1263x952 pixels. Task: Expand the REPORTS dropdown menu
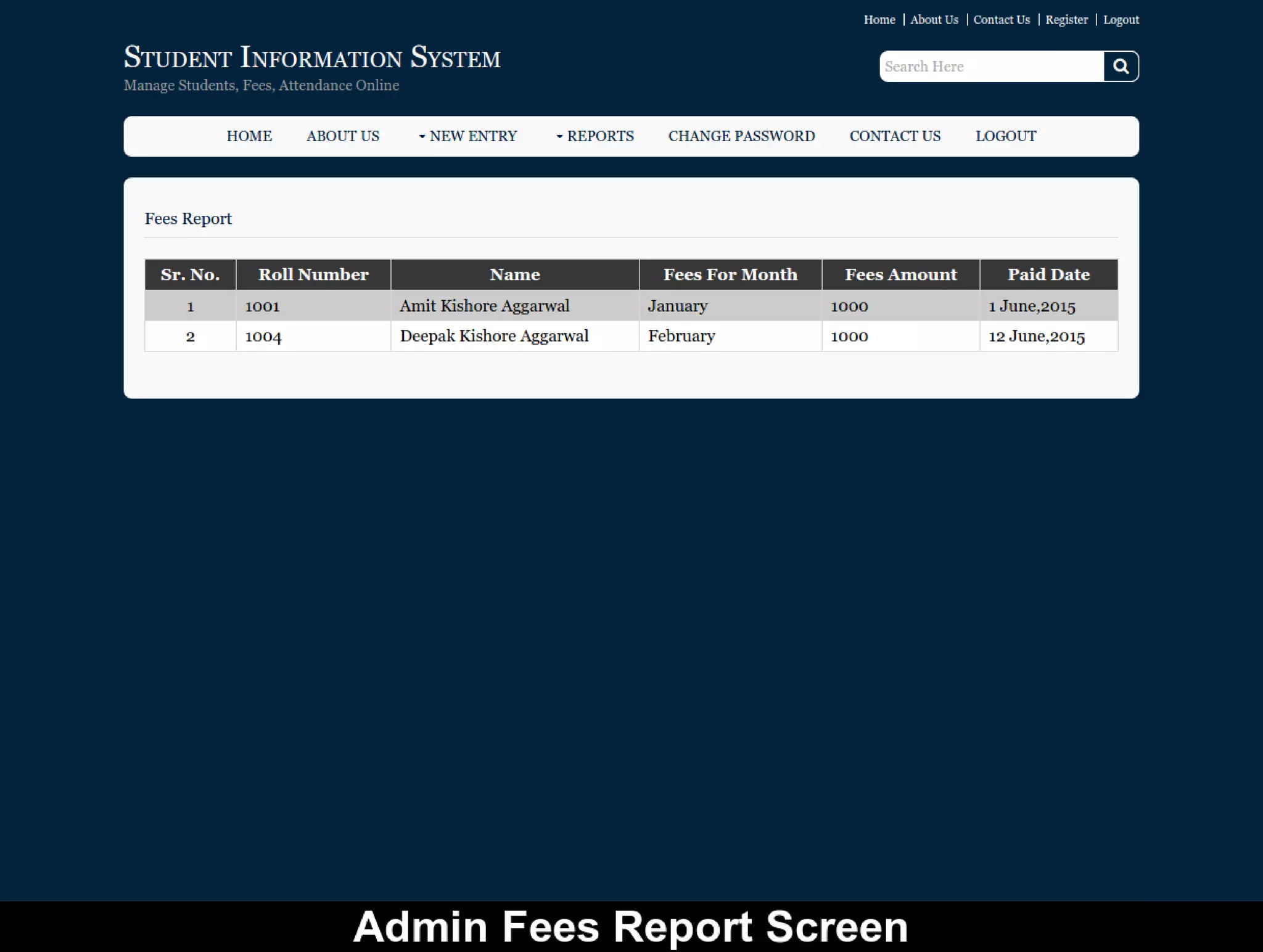pyautogui.click(x=595, y=136)
